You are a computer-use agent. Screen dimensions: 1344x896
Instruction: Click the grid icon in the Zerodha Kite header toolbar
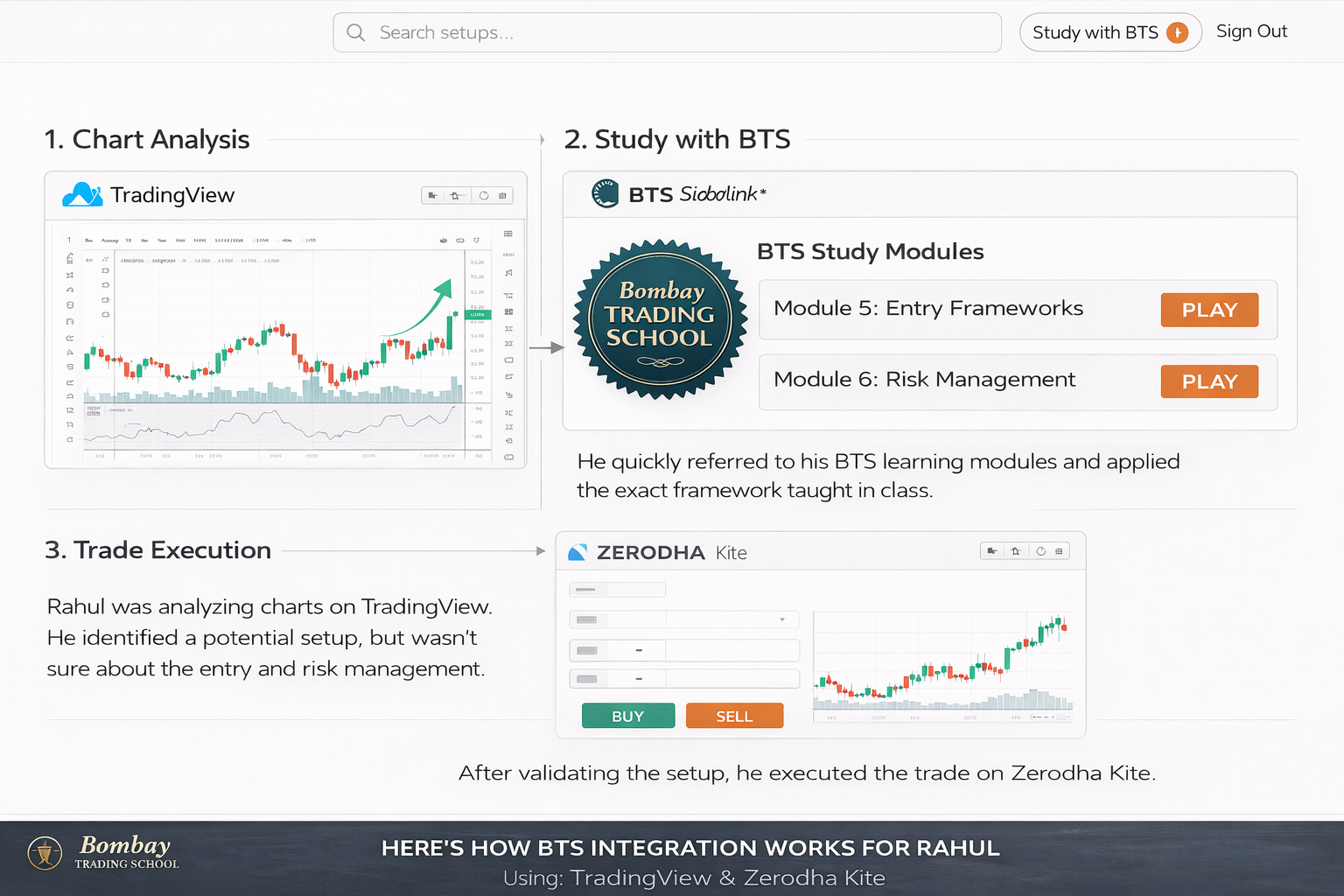[x=1060, y=551]
